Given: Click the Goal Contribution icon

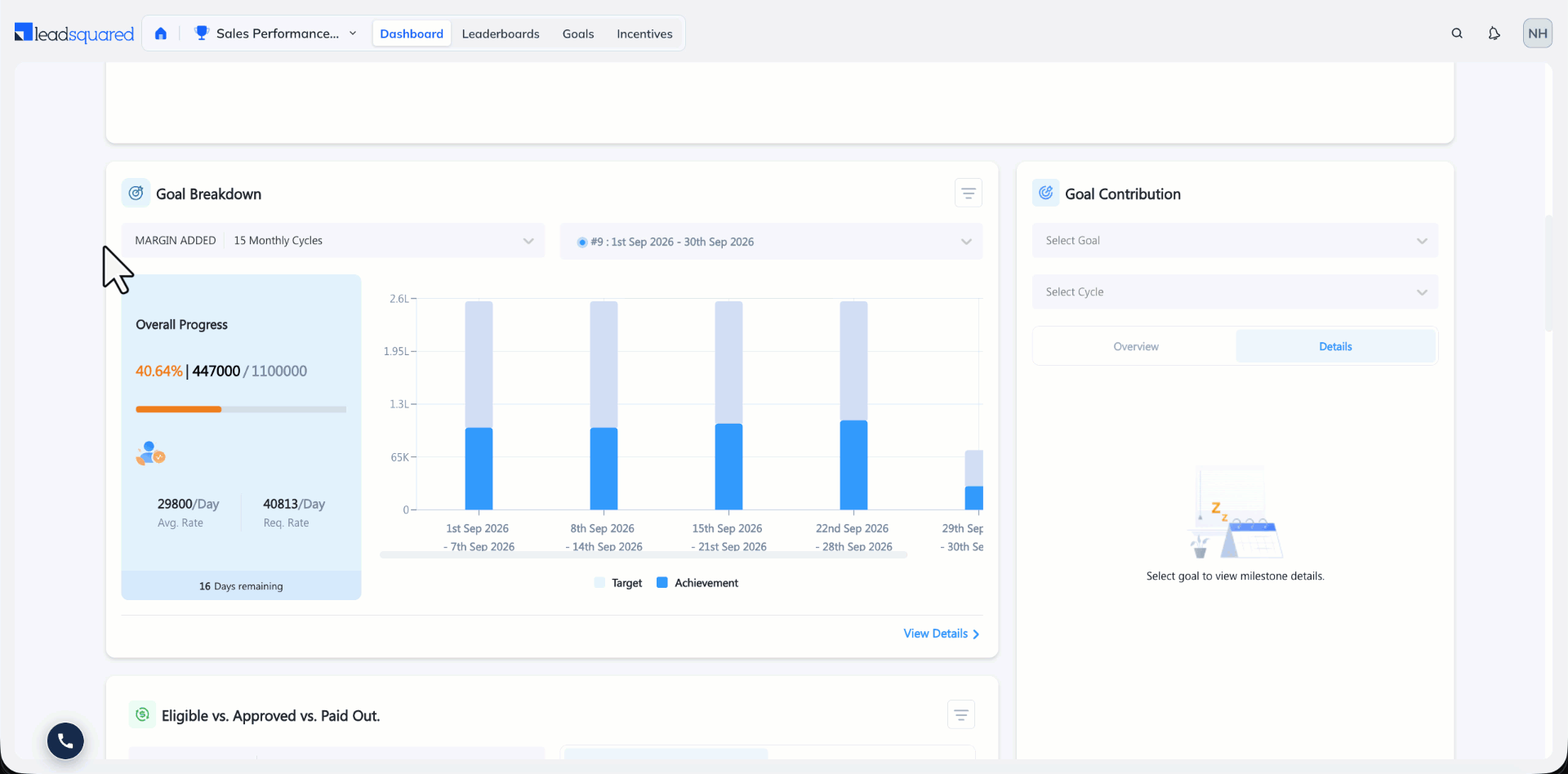Looking at the screenshot, I should pos(1046,193).
